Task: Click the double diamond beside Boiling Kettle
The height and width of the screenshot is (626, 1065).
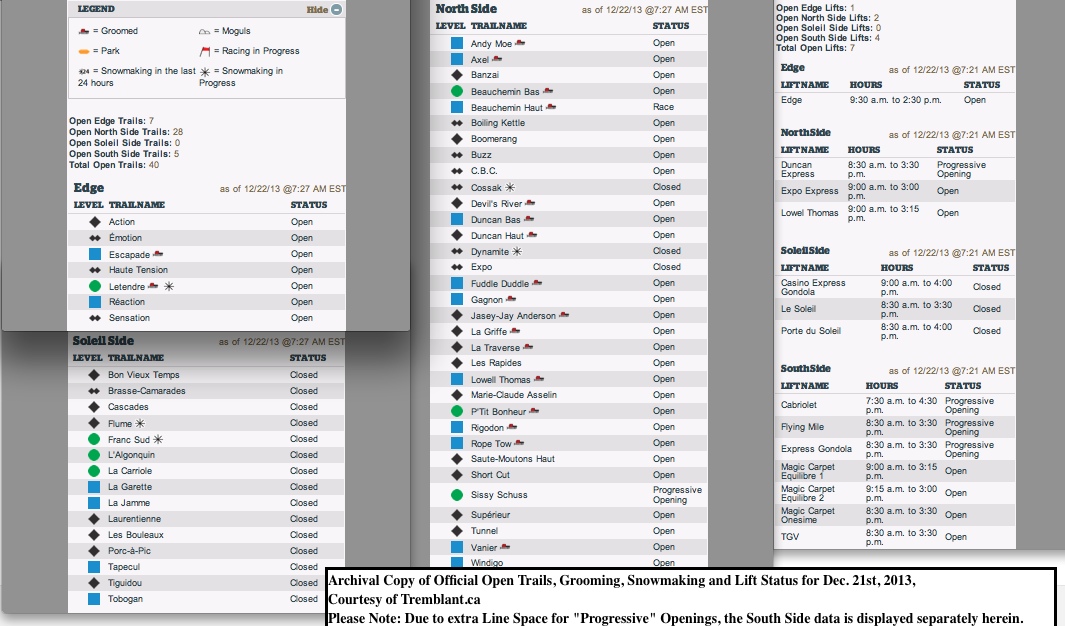Action: point(457,123)
